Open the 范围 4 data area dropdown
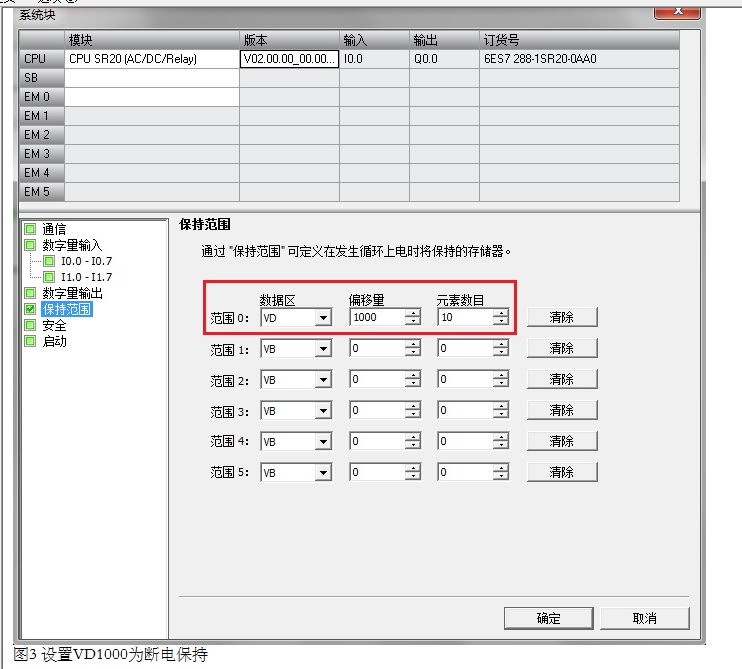The image size is (742, 669). click(x=323, y=441)
